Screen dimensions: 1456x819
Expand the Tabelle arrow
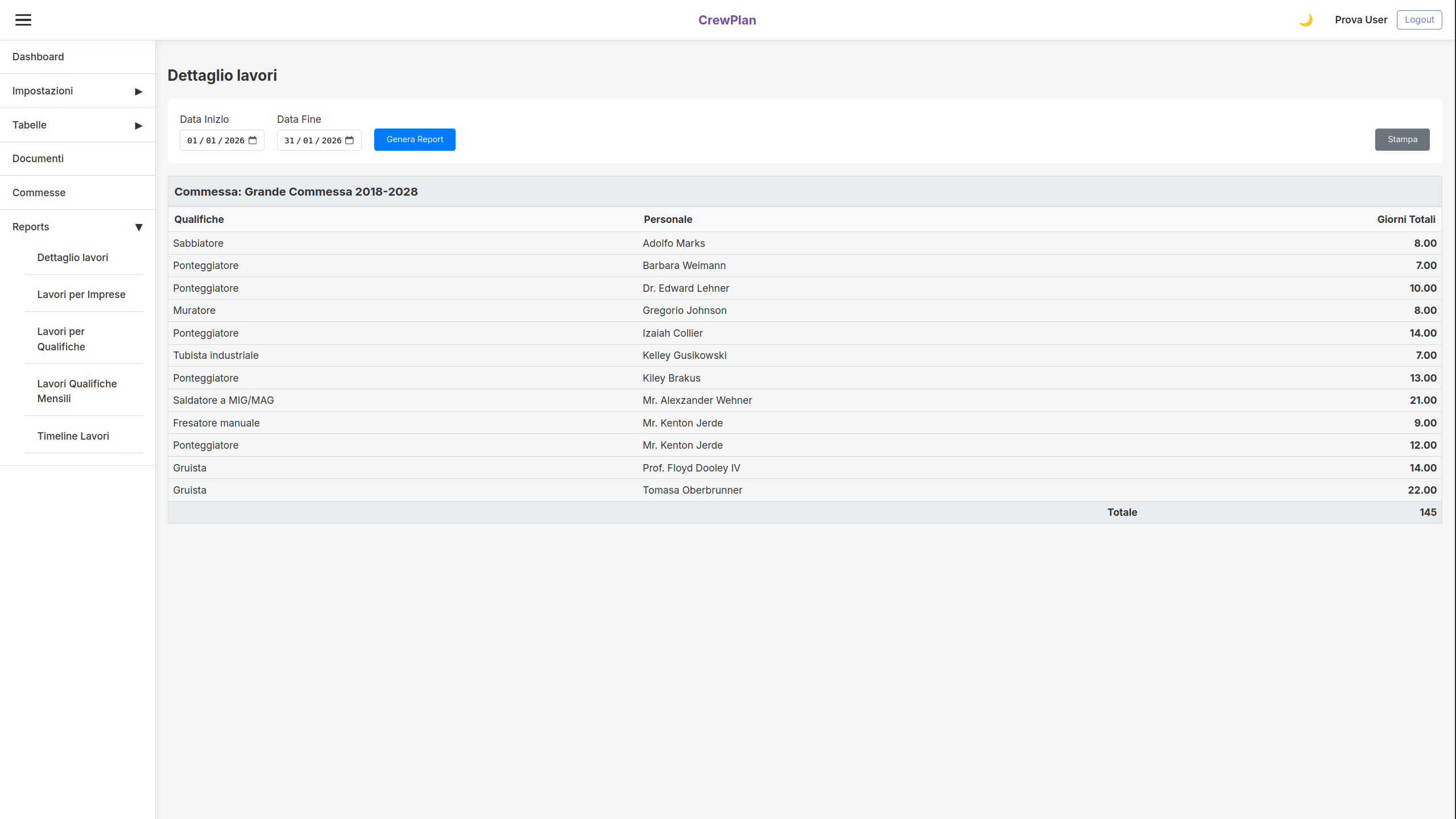coord(138,126)
